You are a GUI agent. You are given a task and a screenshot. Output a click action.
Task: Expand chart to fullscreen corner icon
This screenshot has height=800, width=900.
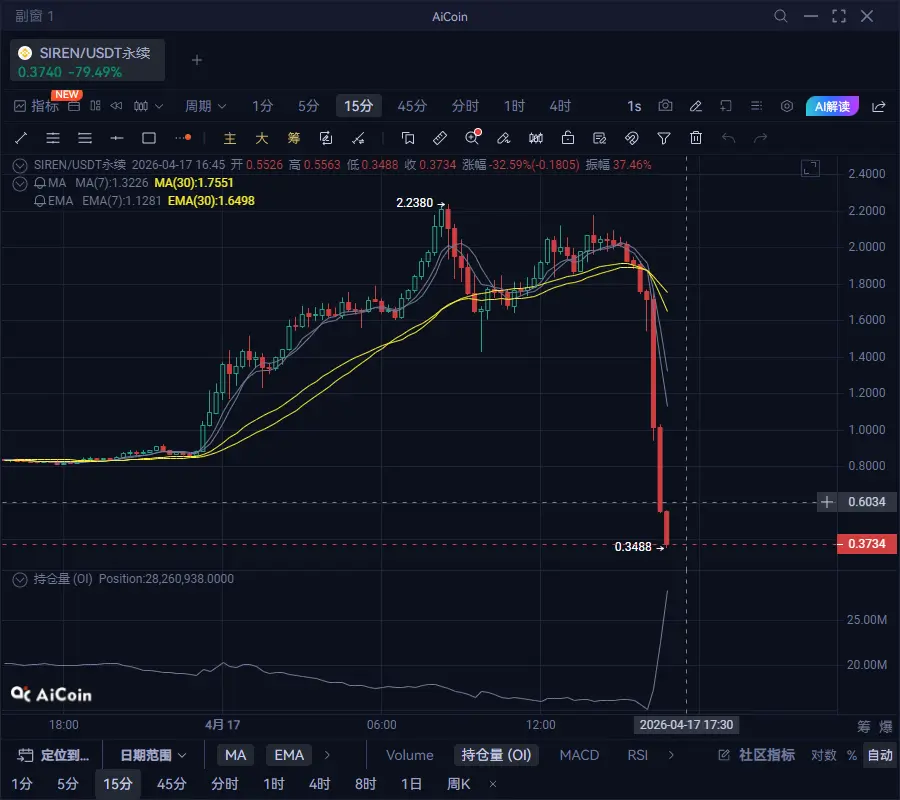coord(810,169)
